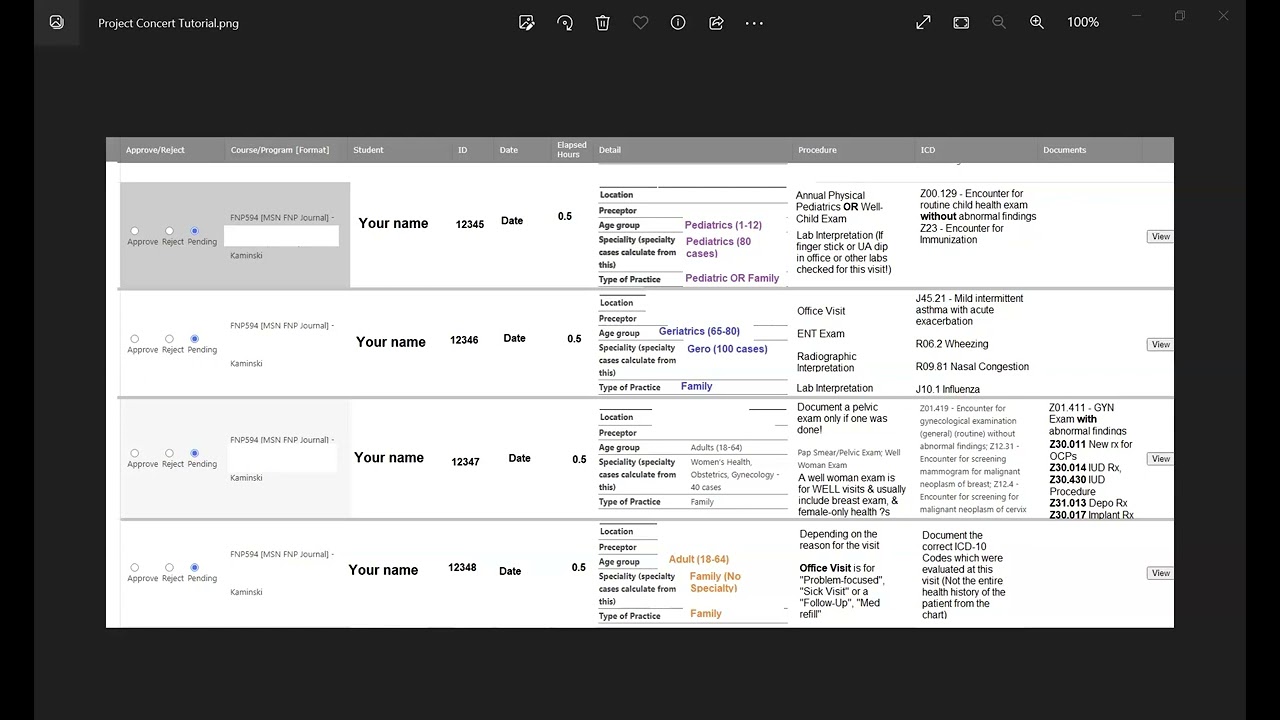The height and width of the screenshot is (720, 1280).
Task: Click Approve/Reject column header
Action: pyautogui.click(x=155, y=150)
